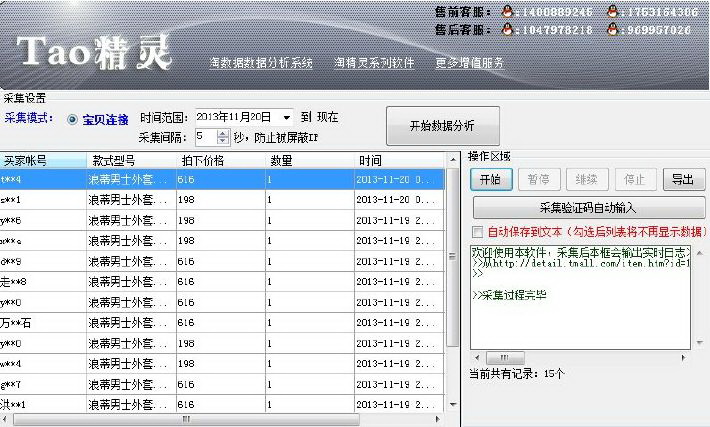The width and height of the screenshot is (710, 427).
Task: Sort by the 拍下价格 column header
Action: click(x=220, y=160)
